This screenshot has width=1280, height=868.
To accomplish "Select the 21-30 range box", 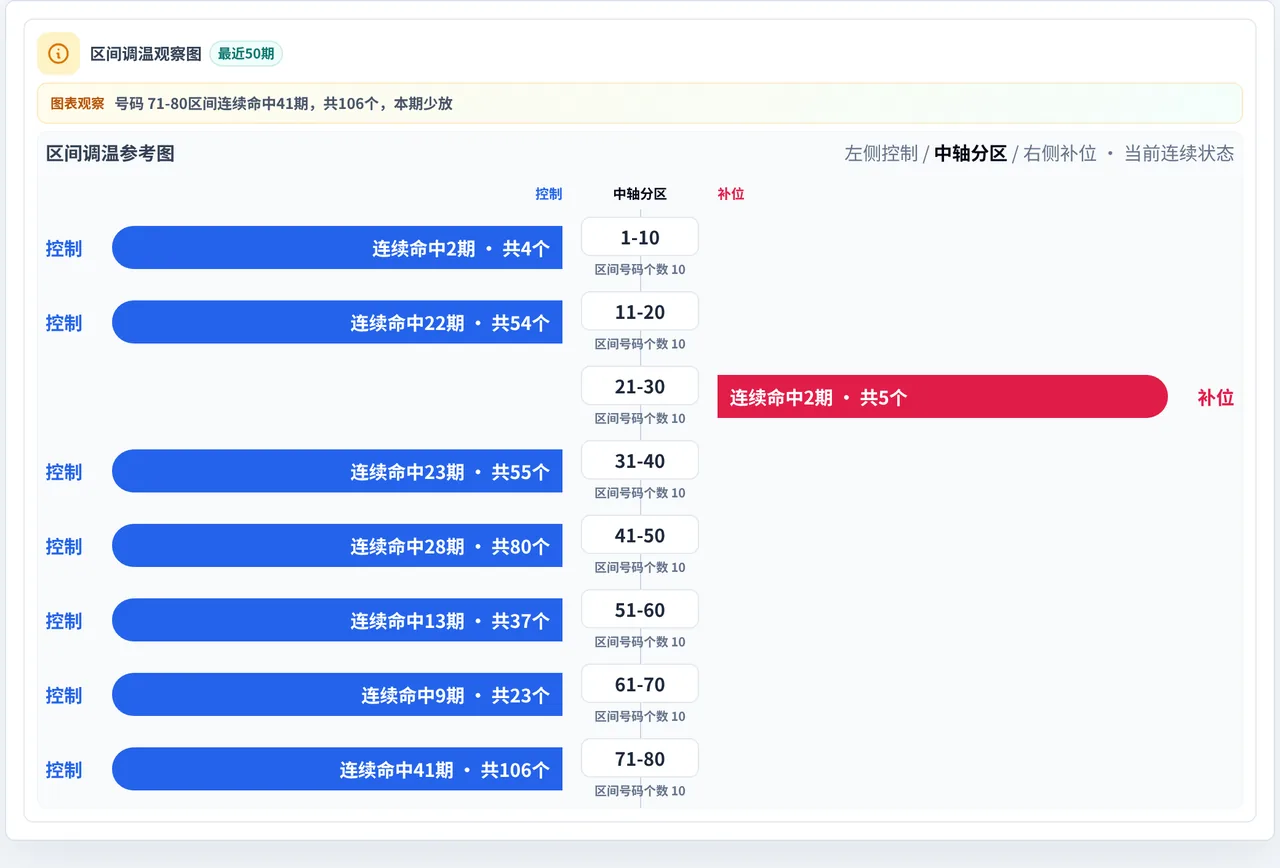I will click(640, 386).
